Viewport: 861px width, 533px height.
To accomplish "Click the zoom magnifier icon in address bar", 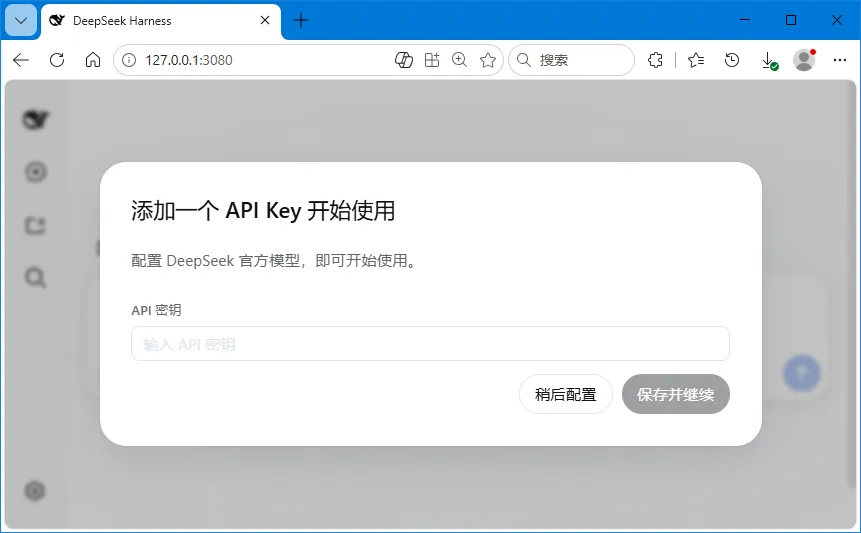I will [460, 60].
